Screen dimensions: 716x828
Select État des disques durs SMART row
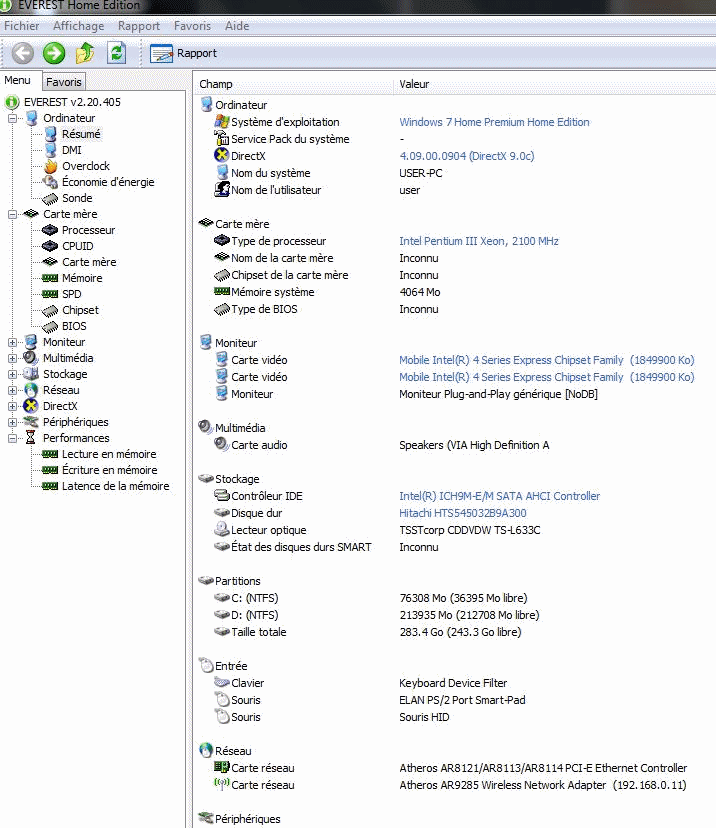(454, 547)
